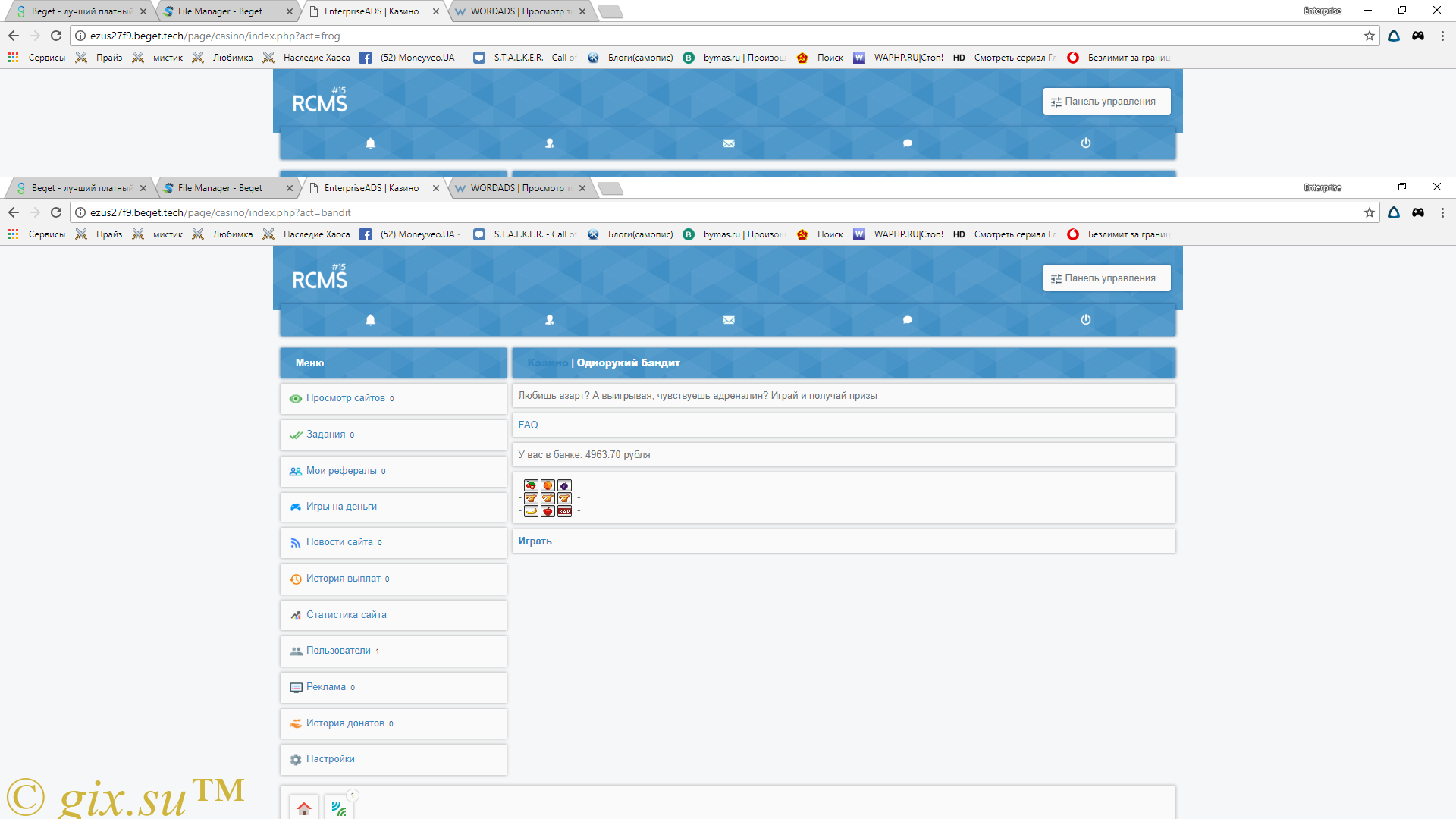
Task: Open Задания menu item
Action: (394, 435)
